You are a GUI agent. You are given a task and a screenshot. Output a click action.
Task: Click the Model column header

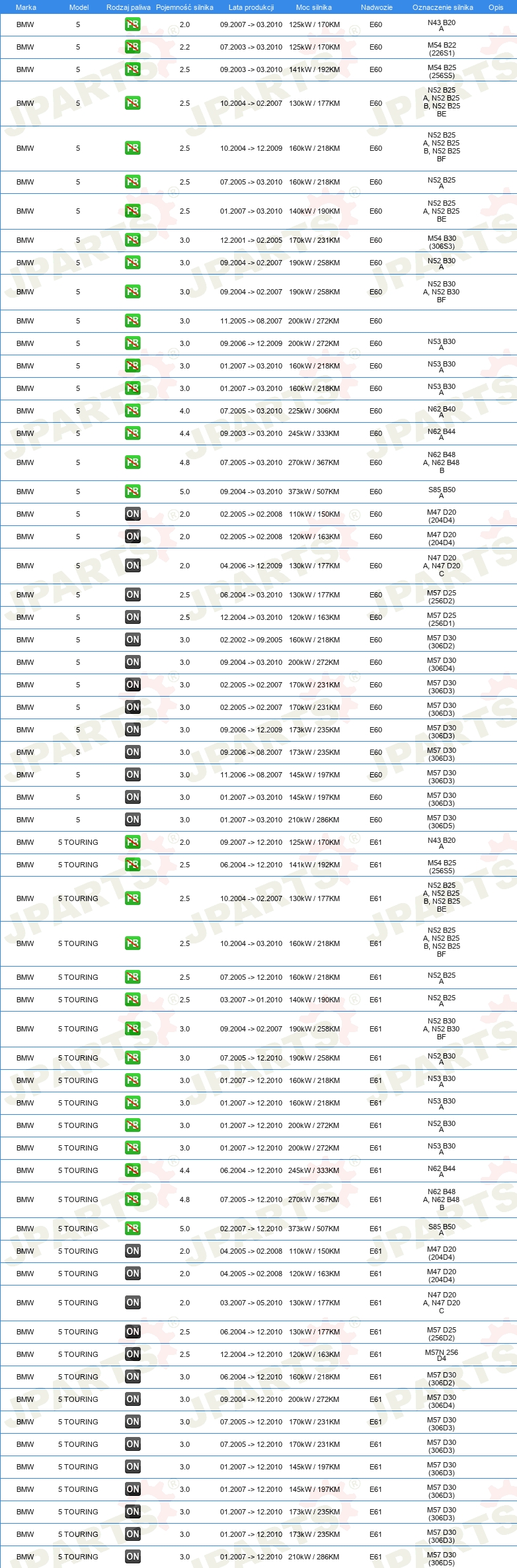point(79,7)
